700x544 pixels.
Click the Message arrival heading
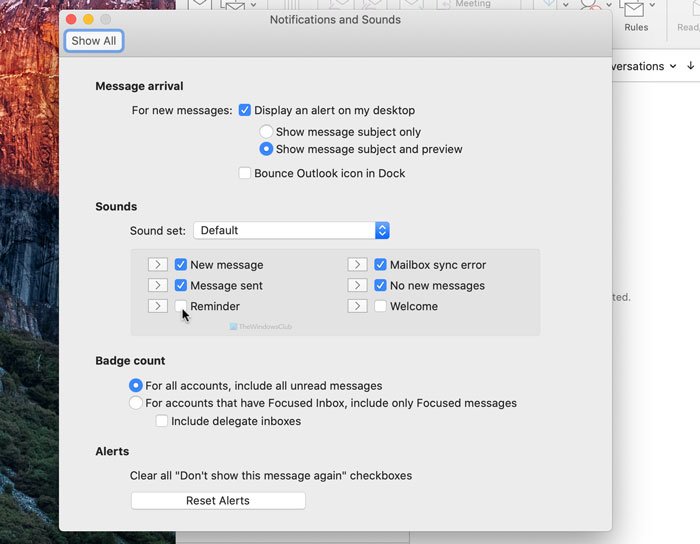click(x=139, y=86)
